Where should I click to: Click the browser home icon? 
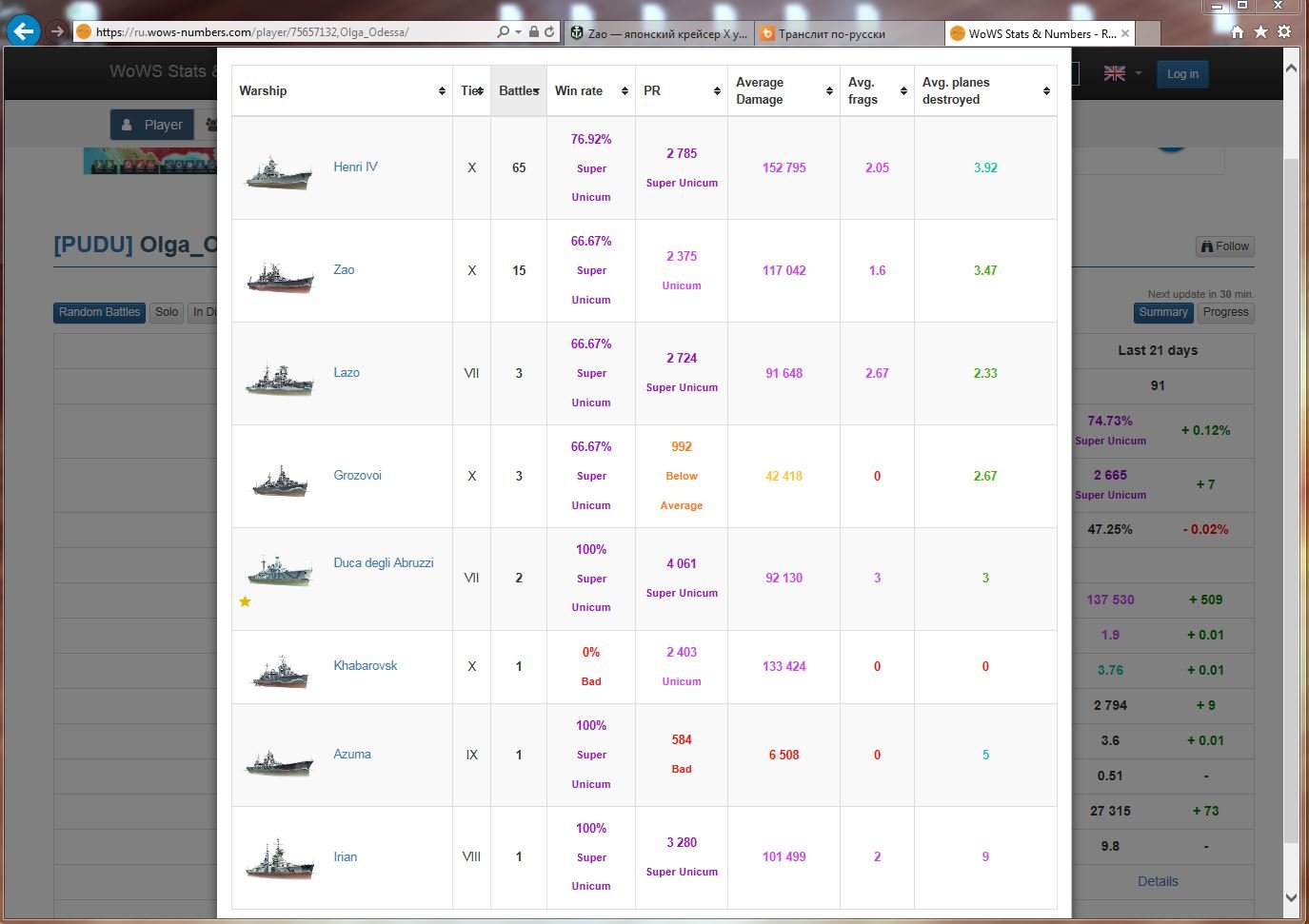(x=1238, y=31)
